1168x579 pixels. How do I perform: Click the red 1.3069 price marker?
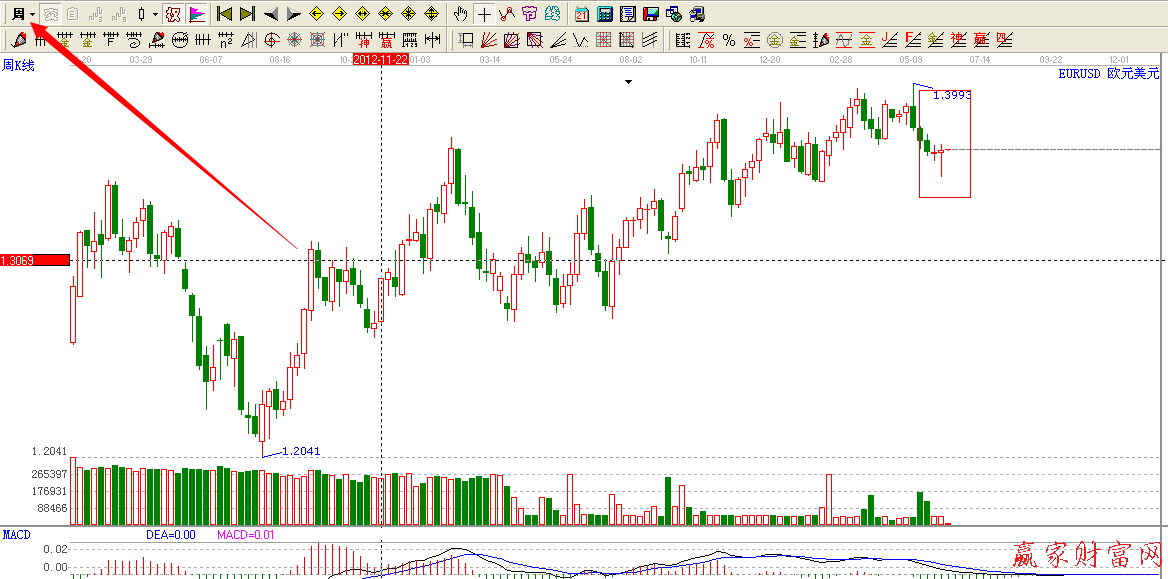click(35, 260)
